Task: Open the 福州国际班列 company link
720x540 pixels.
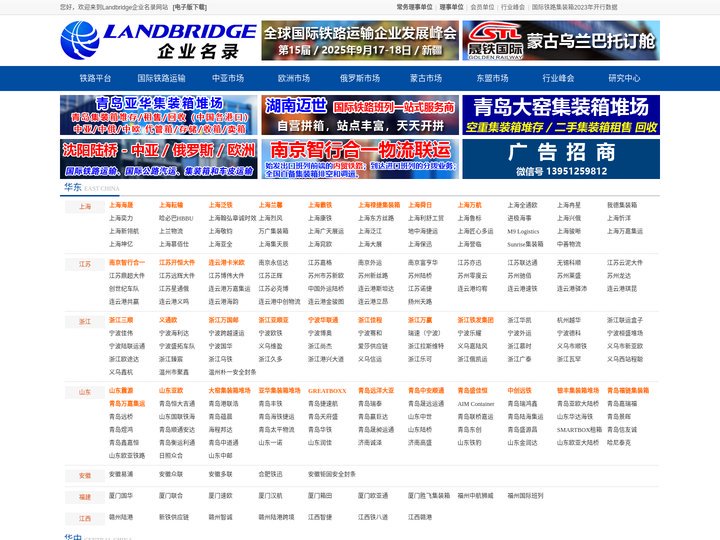Action: 525,496
